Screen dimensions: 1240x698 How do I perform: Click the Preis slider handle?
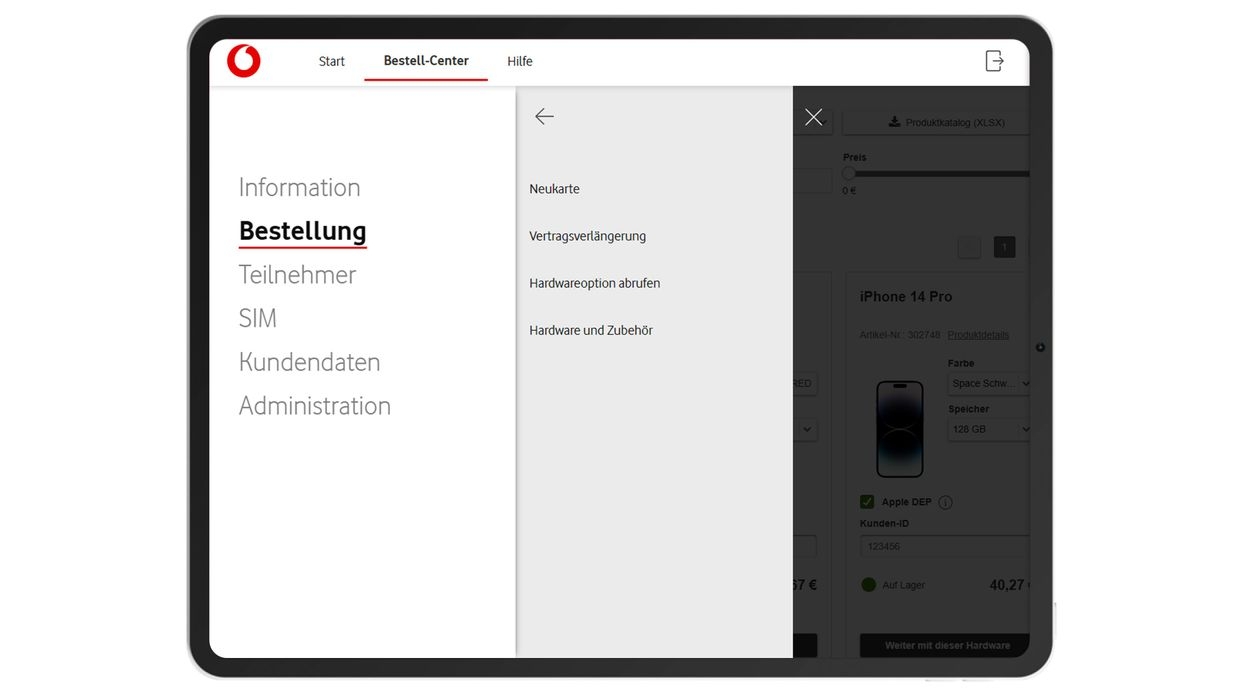click(x=848, y=172)
